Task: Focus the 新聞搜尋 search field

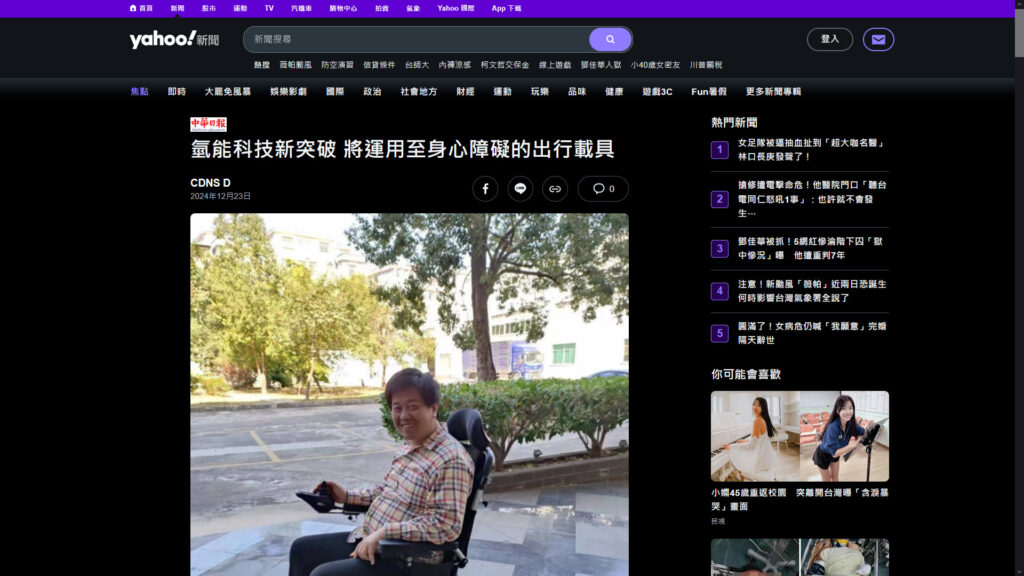Action: click(415, 39)
